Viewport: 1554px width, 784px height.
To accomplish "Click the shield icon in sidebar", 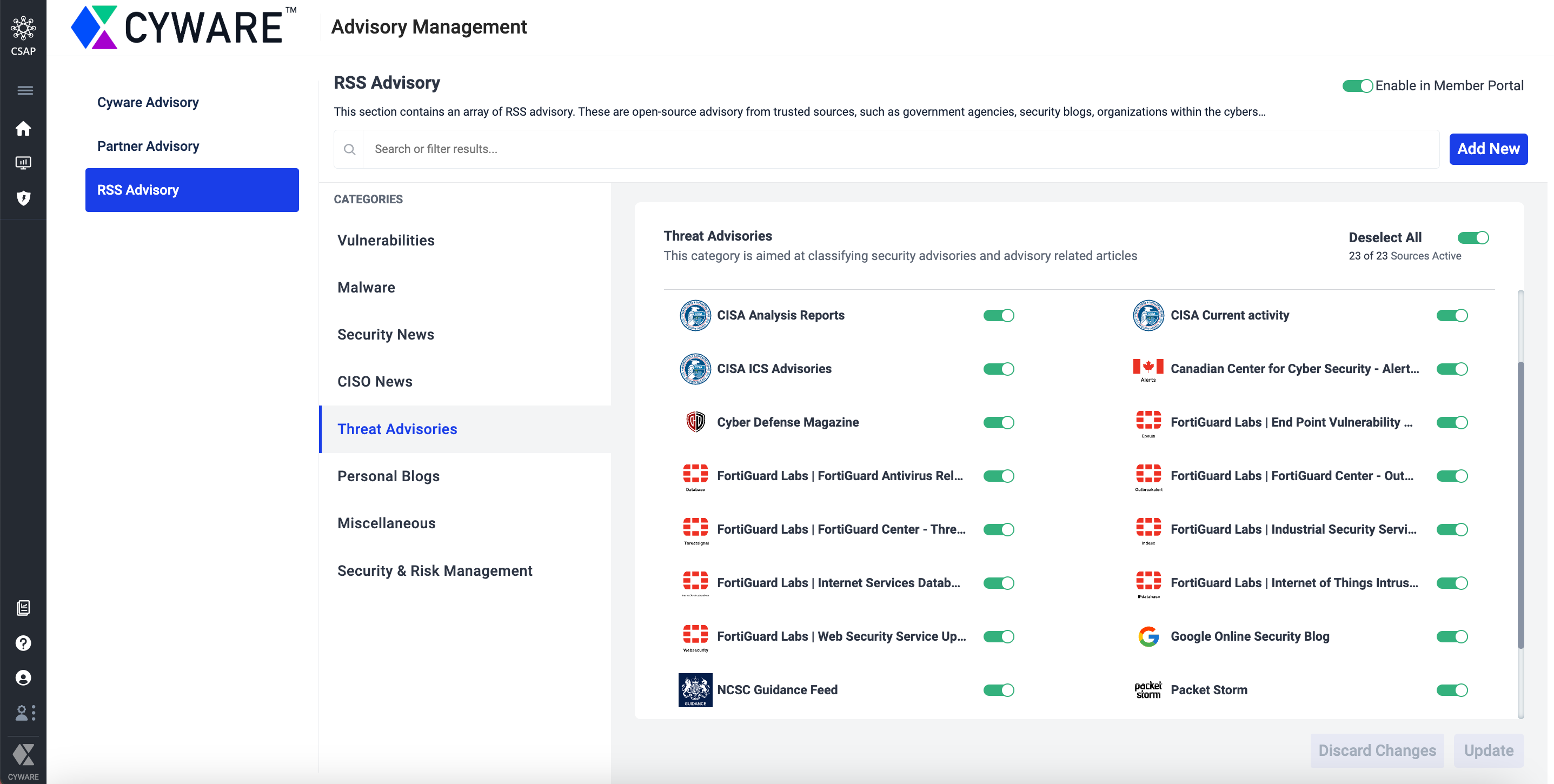I will 23,198.
